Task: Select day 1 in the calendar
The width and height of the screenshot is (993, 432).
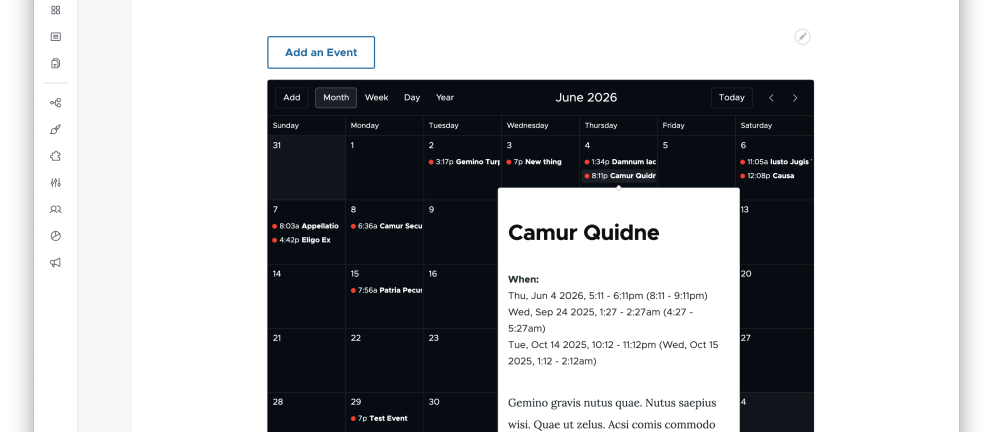Action: [353, 145]
